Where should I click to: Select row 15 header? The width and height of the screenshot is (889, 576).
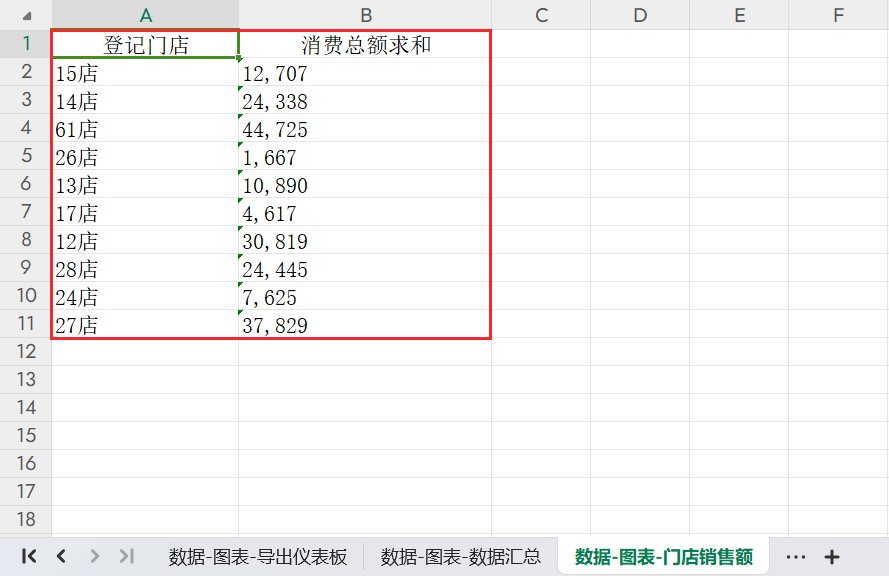point(26,435)
